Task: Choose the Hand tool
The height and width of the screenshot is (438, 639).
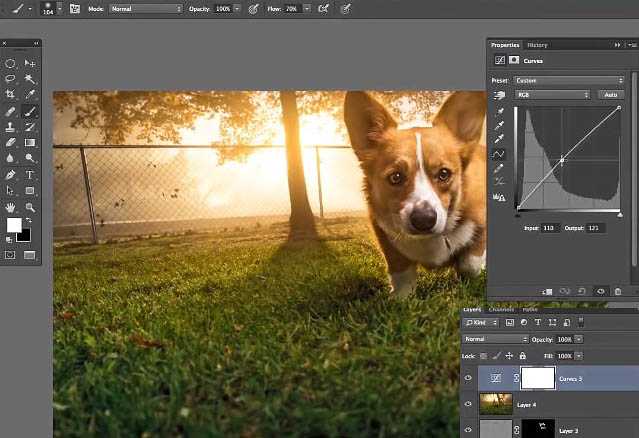Action: (x=10, y=205)
